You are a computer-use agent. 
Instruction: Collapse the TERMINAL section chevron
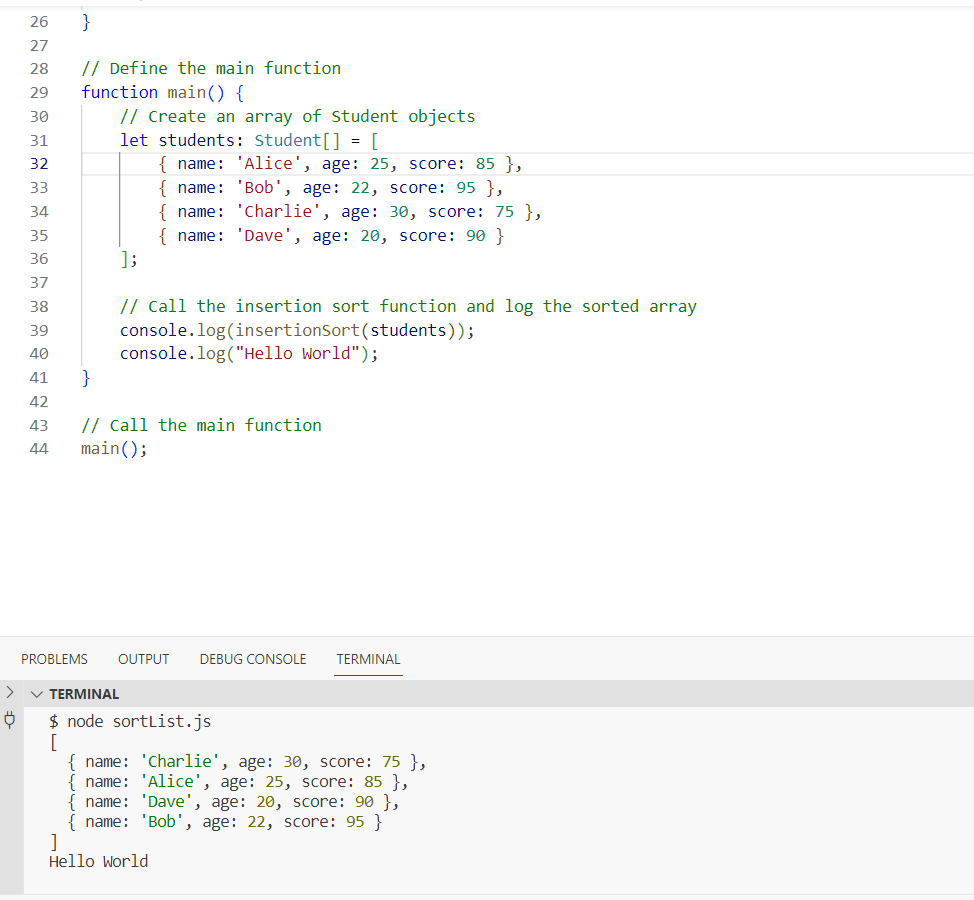[37, 694]
